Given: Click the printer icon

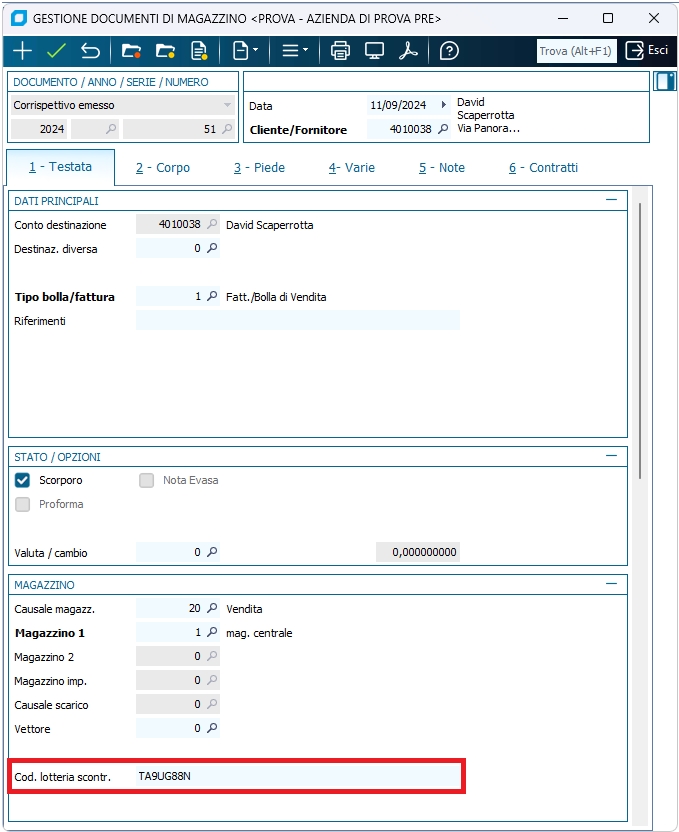Looking at the screenshot, I should [x=340, y=51].
